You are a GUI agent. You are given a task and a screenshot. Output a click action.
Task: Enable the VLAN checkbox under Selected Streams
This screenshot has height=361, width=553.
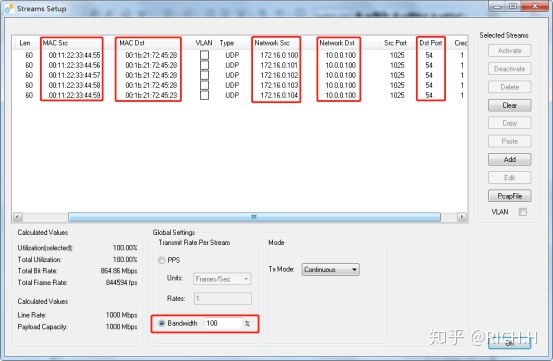point(523,212)
